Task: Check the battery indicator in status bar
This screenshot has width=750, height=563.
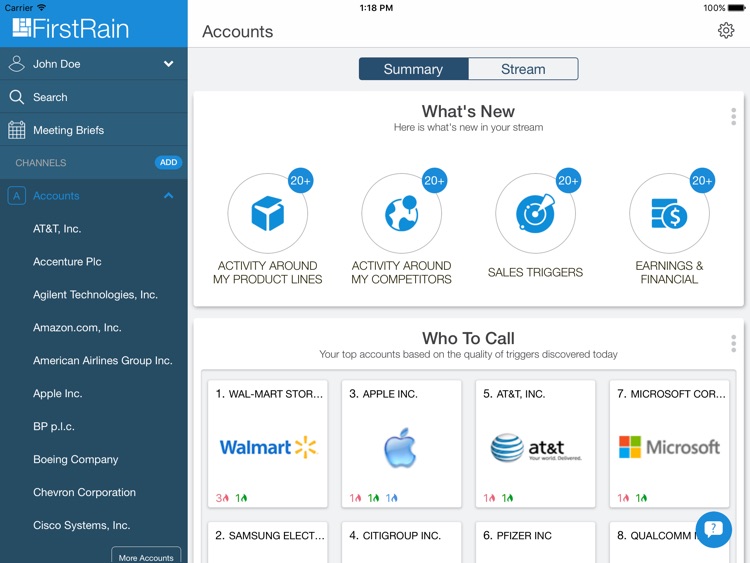Action: [x=736, y=8]
